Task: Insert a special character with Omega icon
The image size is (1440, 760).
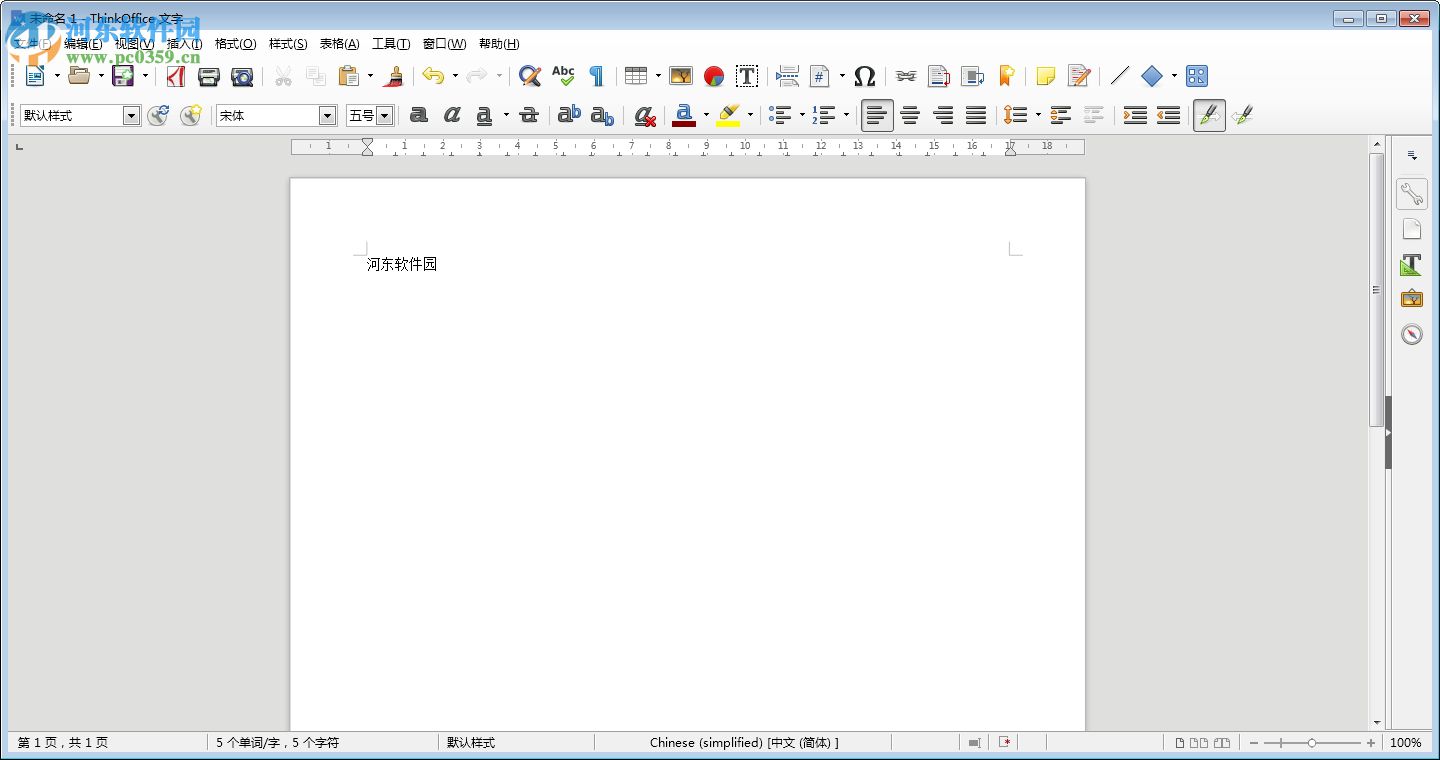Action: 865,76
